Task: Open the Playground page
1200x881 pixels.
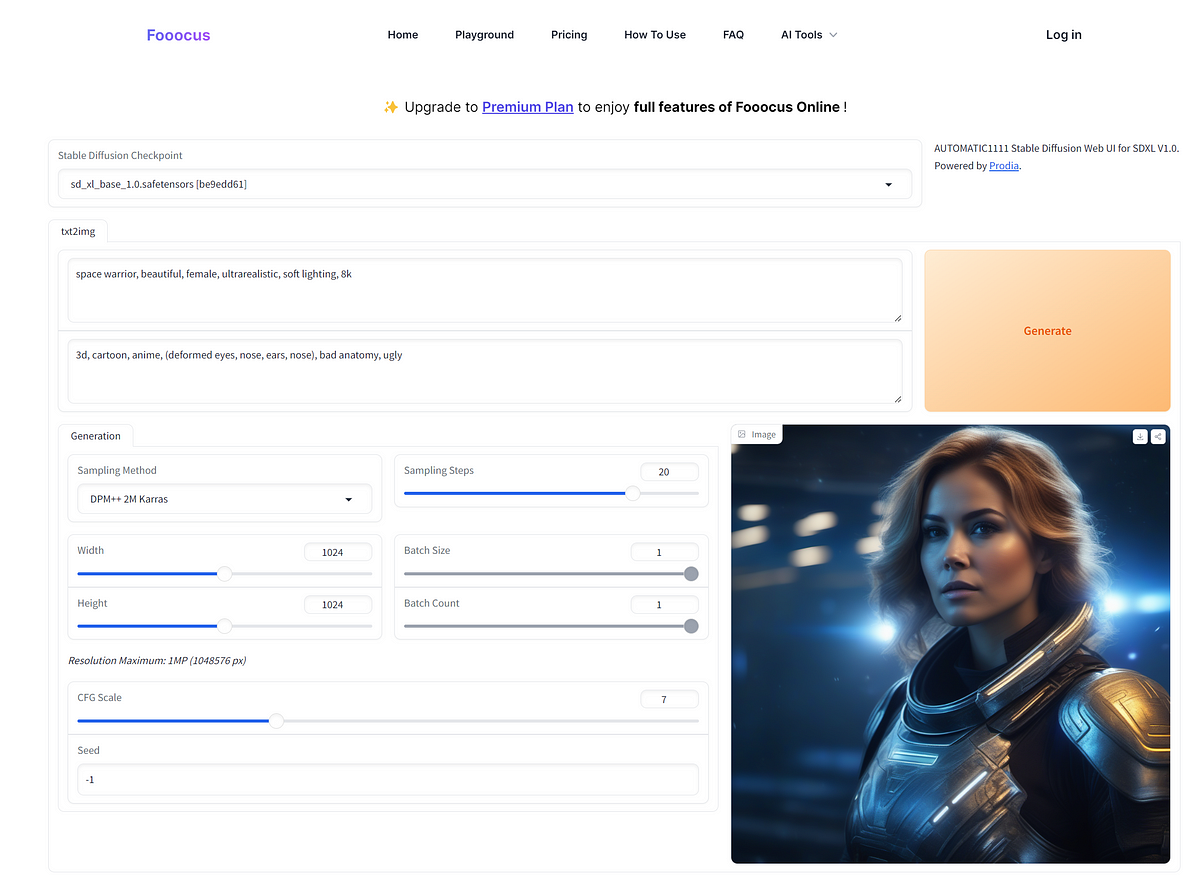Action: click(484, 35)
